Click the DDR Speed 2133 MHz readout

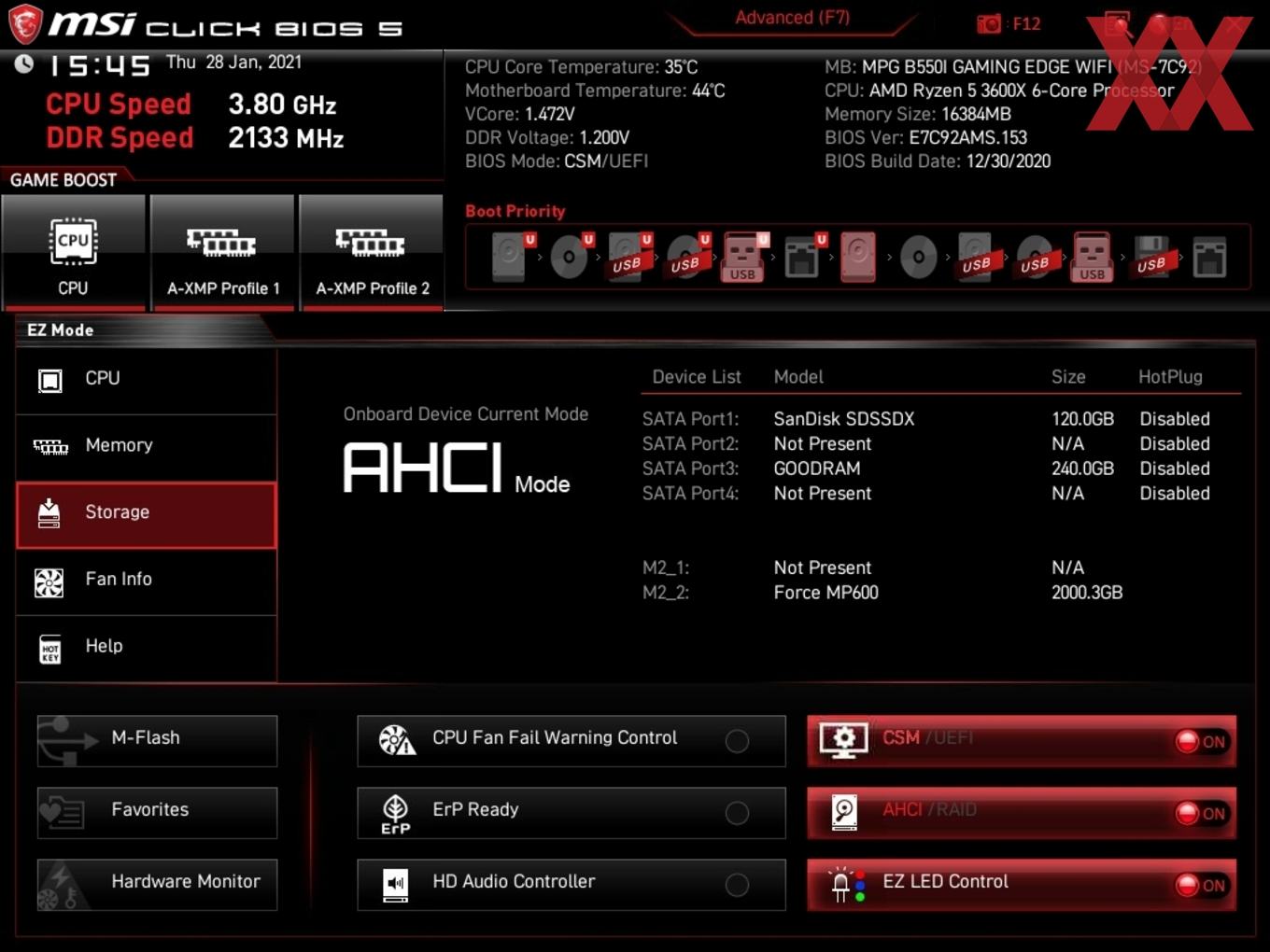pos(195,138)
